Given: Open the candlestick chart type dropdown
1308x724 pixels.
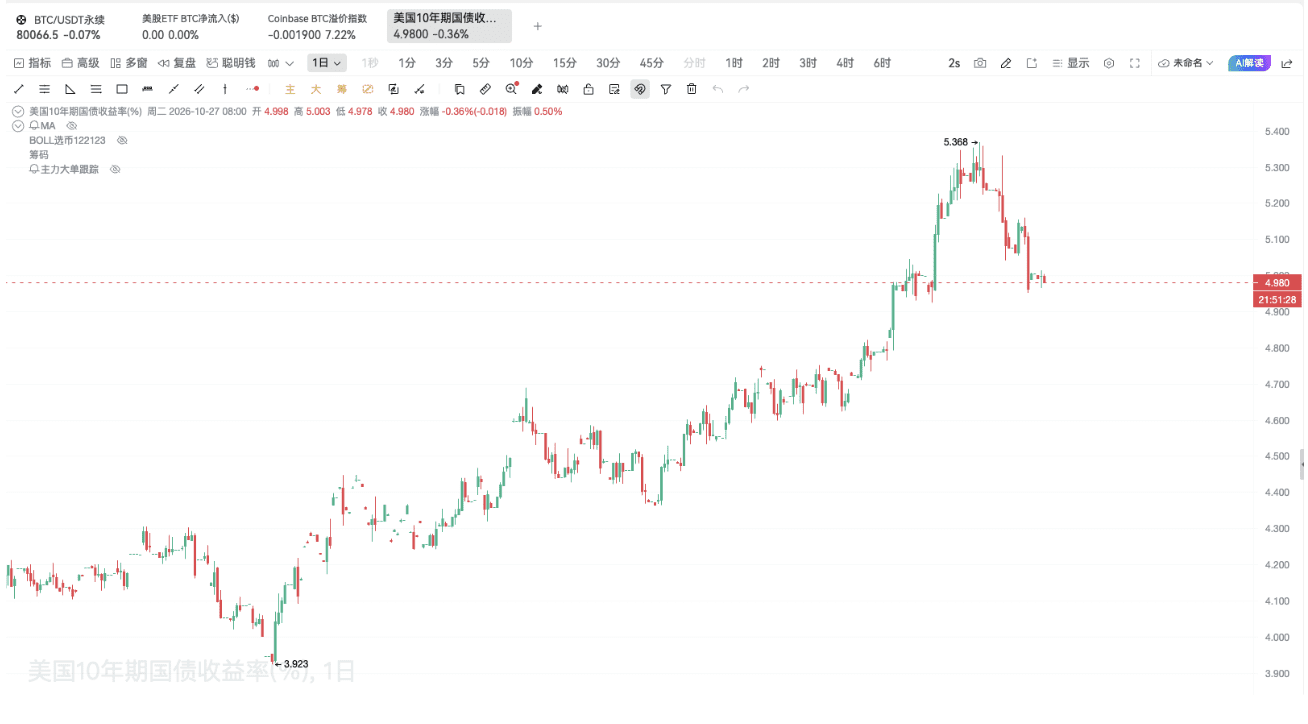Looking at the screenshot, I should pos(281,63).
